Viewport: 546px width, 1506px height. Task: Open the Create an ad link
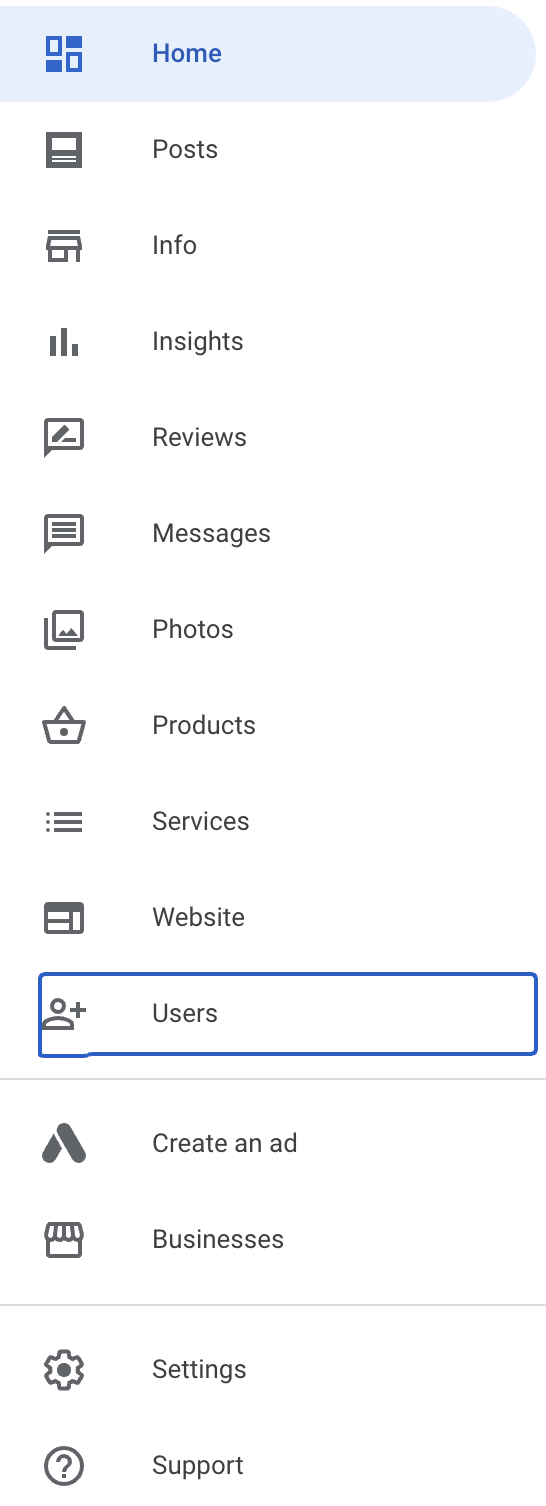click(x=225, y=1143)
